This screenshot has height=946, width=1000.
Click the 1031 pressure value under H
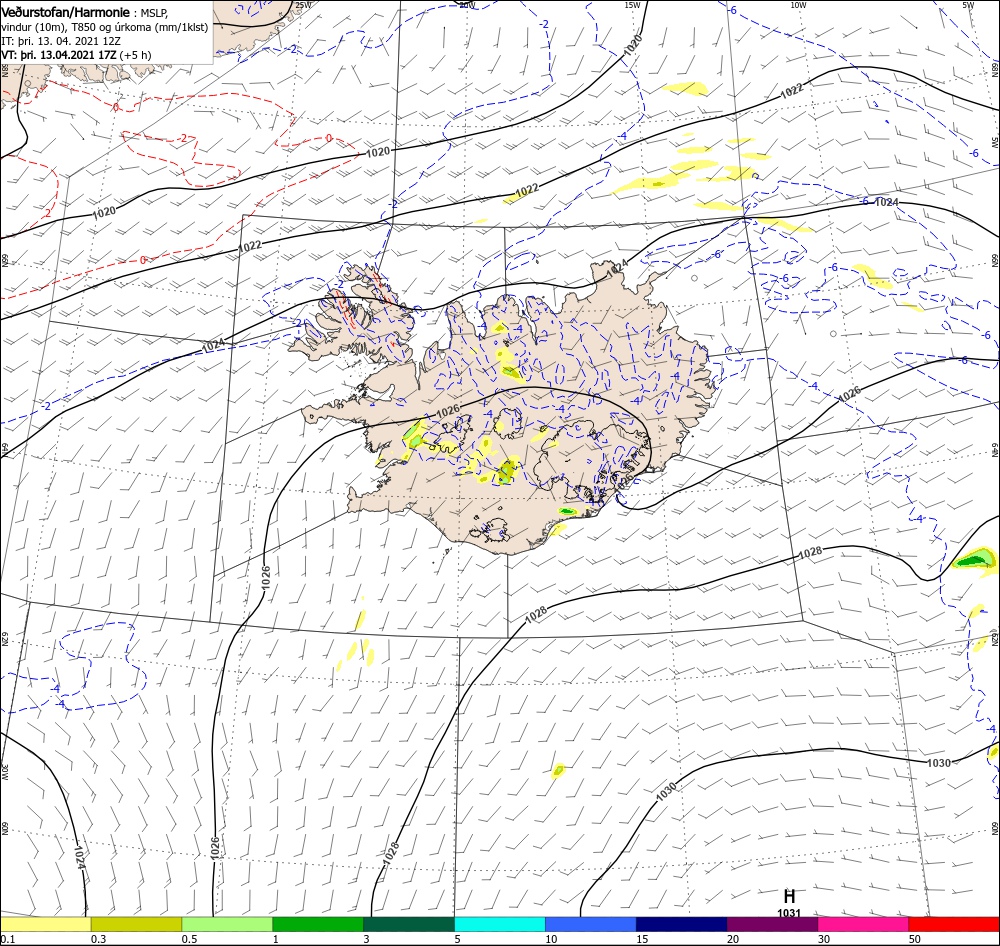coord(789,913)
